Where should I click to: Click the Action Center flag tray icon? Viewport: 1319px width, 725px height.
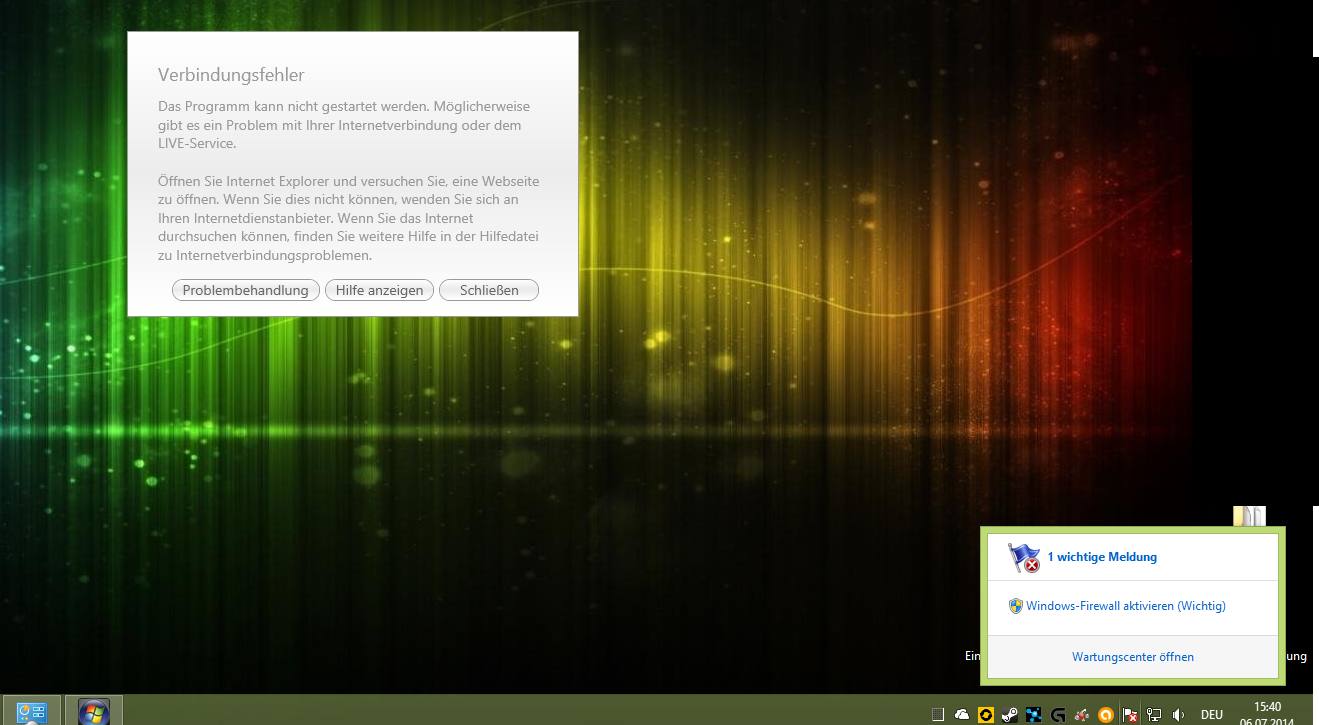click(1130, 715)
